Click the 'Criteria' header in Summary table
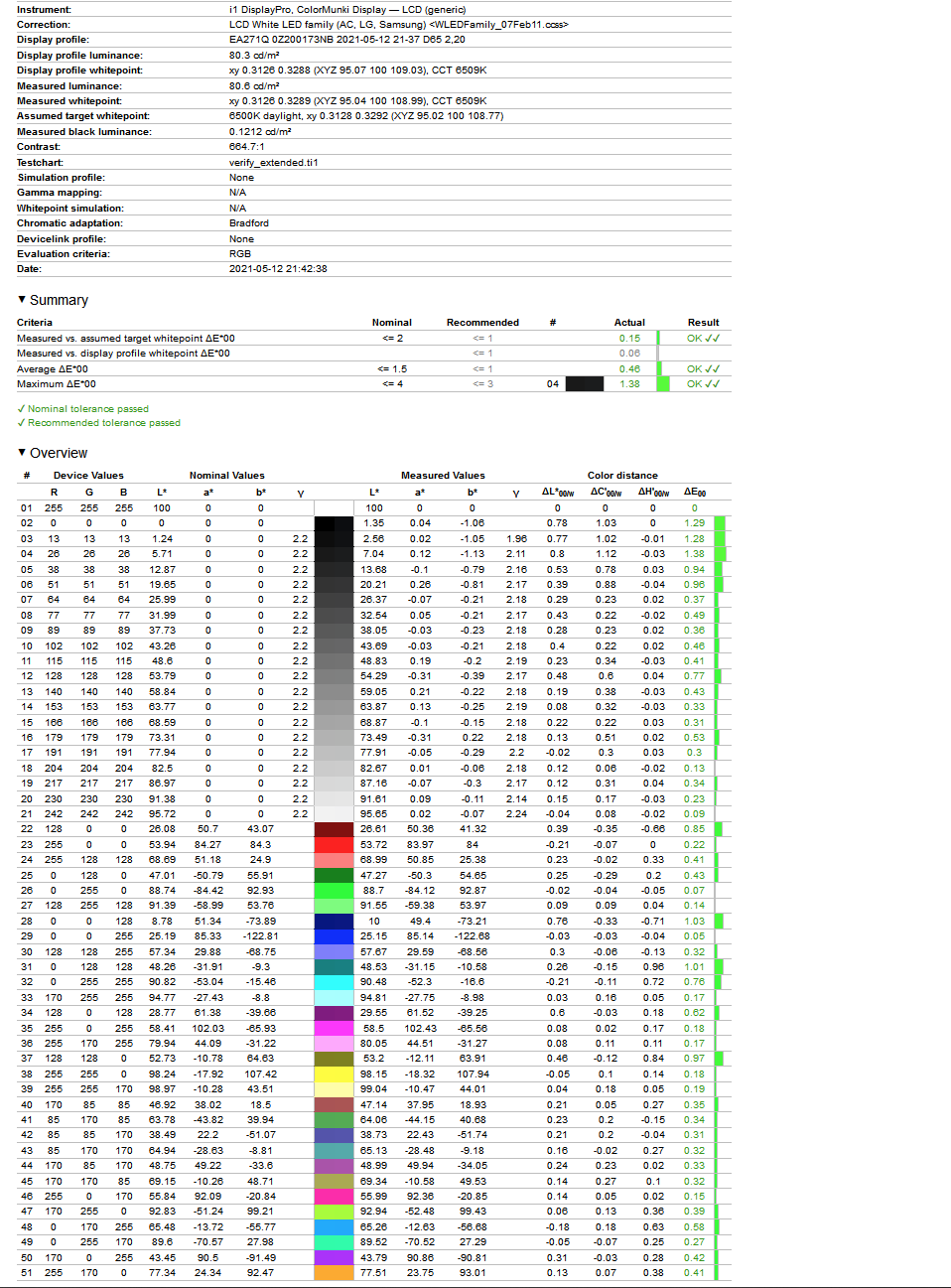The width and height of the screenshot is (951, 1288). [x=35, y=323]
